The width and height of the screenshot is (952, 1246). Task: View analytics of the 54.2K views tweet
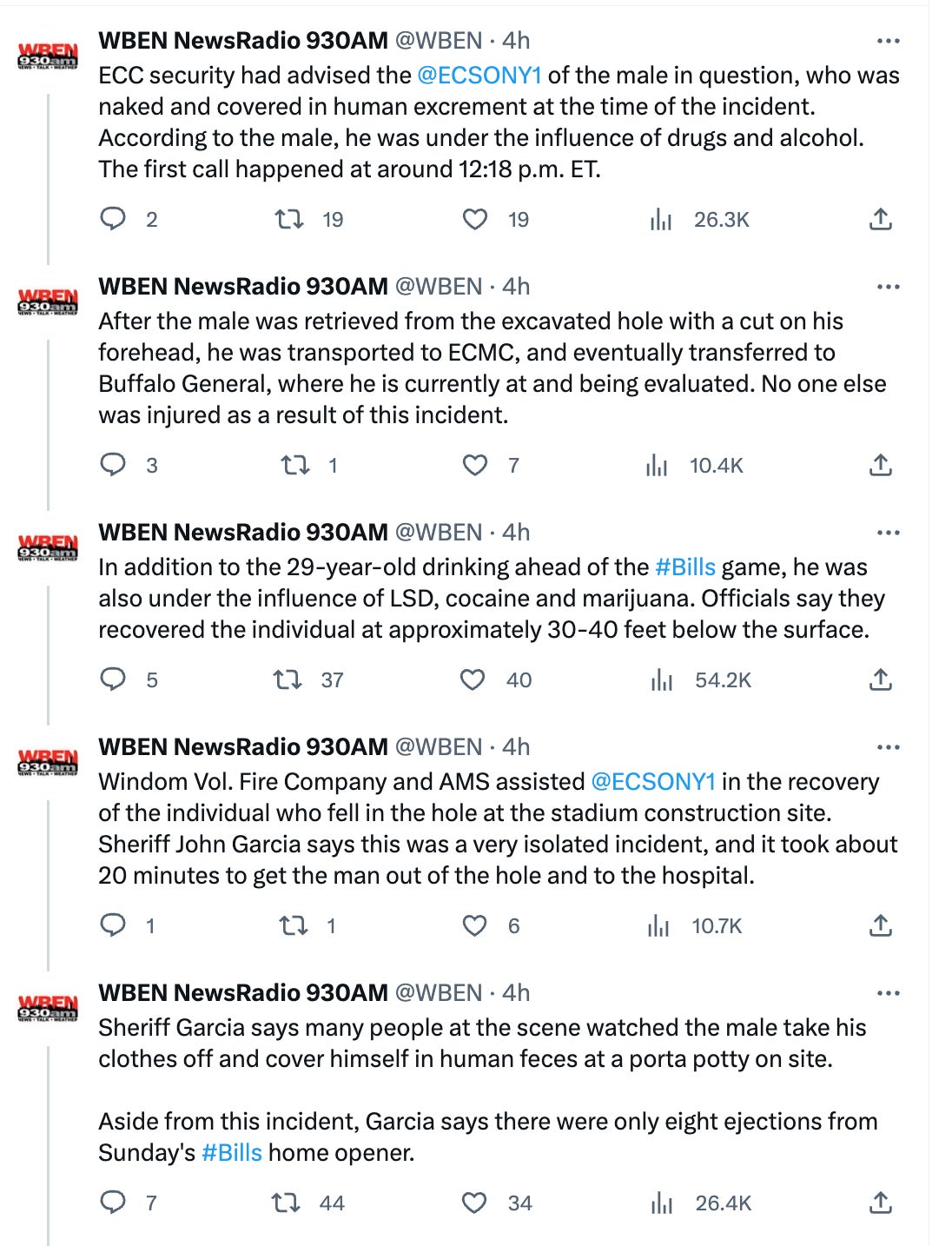point(662,679)
